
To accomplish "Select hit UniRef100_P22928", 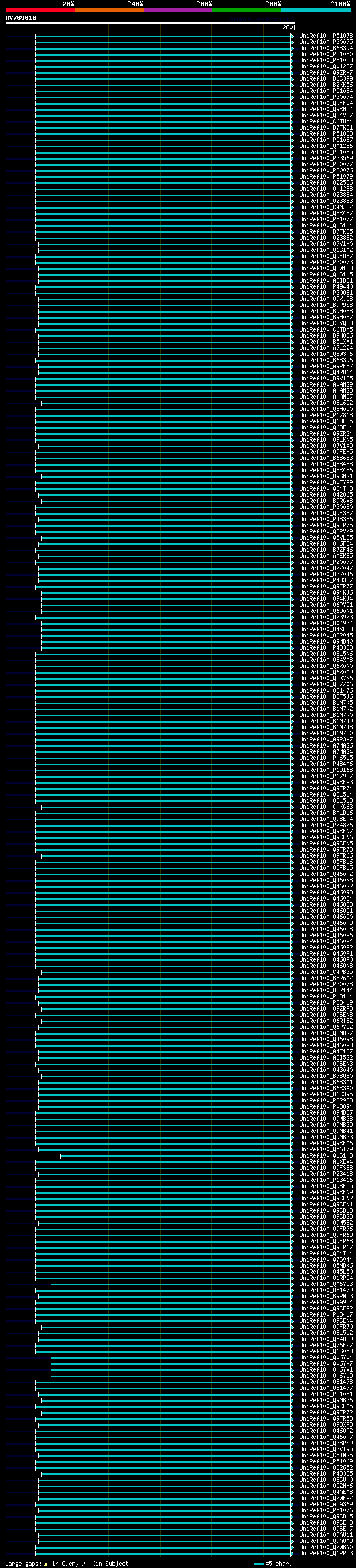I will [325, 1101].
